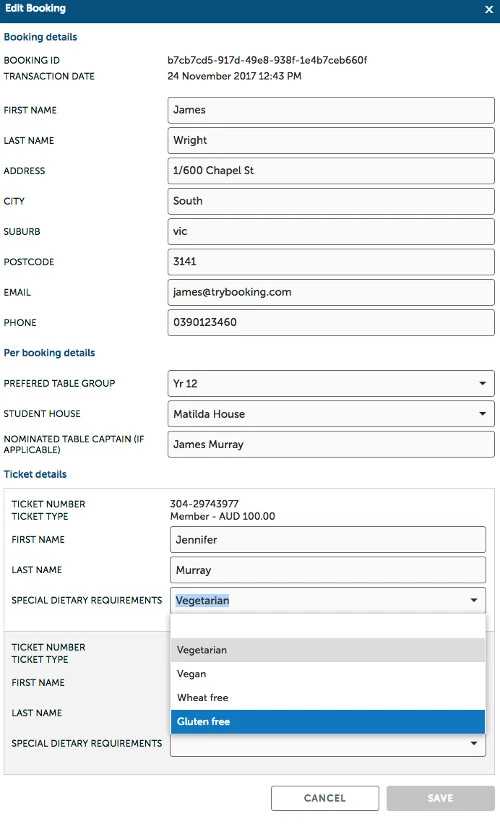Click the Email input field

tap(331, 292)
